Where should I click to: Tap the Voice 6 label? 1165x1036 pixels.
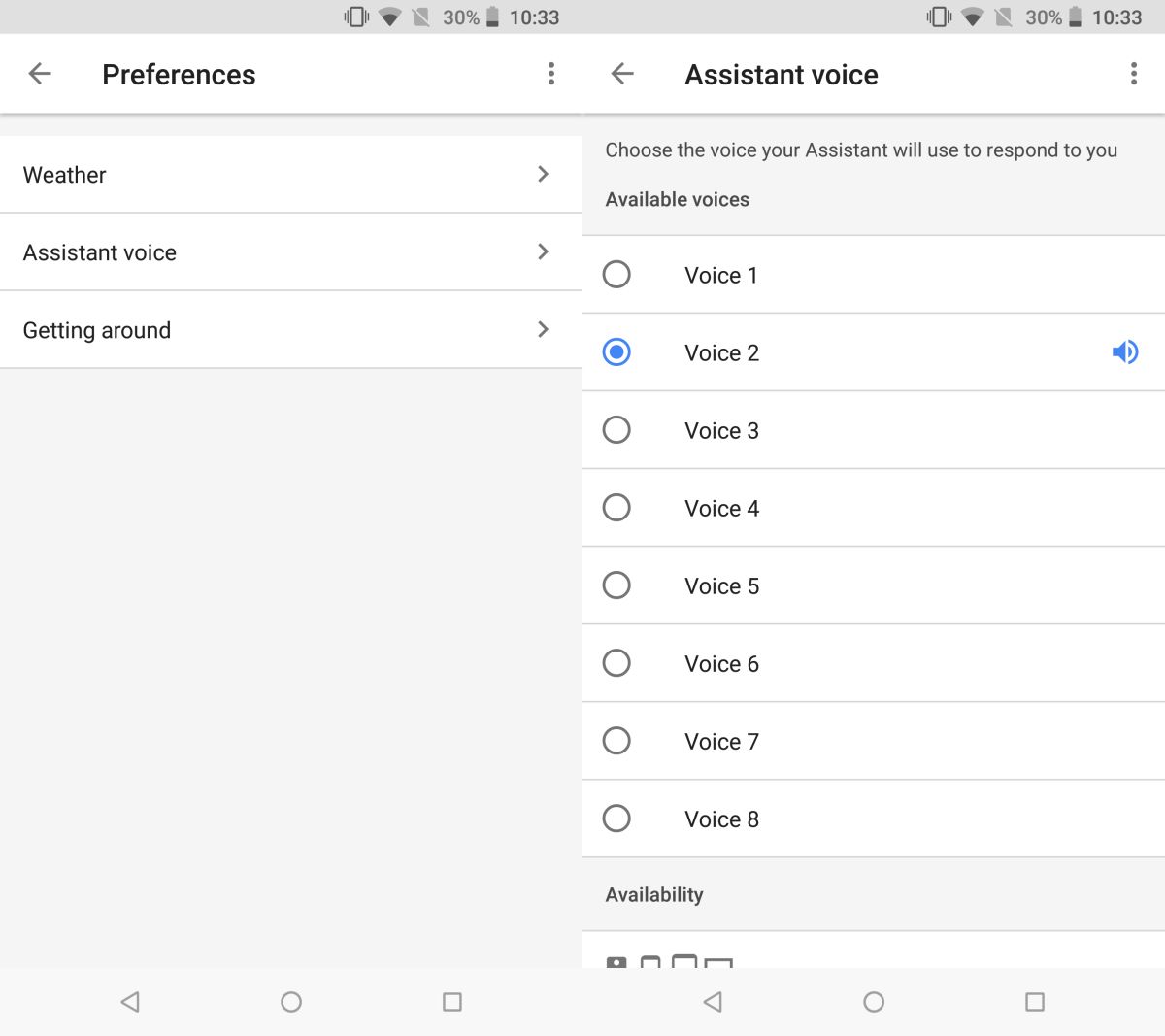pos(721,664)
